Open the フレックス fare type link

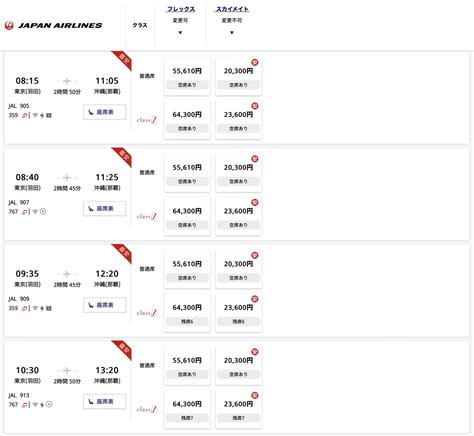(x=181, y=9)
